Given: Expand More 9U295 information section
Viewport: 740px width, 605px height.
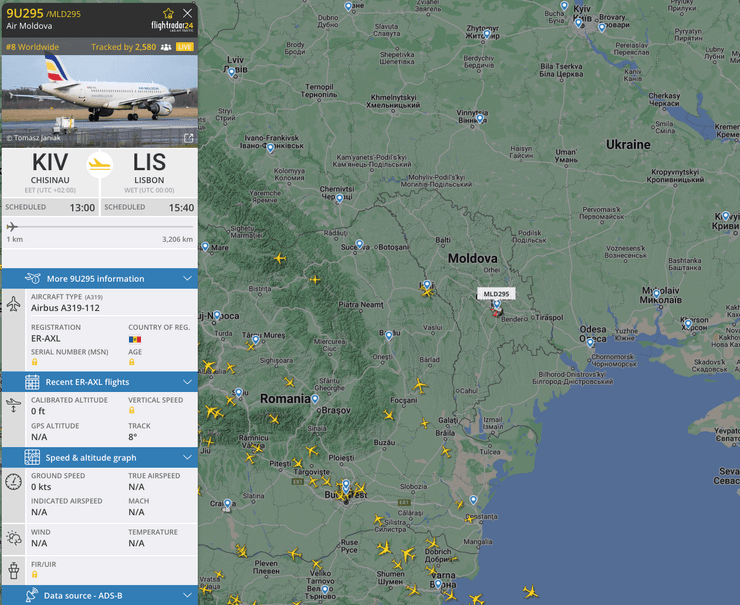Looking at the screenshot, I should [99, 278].
